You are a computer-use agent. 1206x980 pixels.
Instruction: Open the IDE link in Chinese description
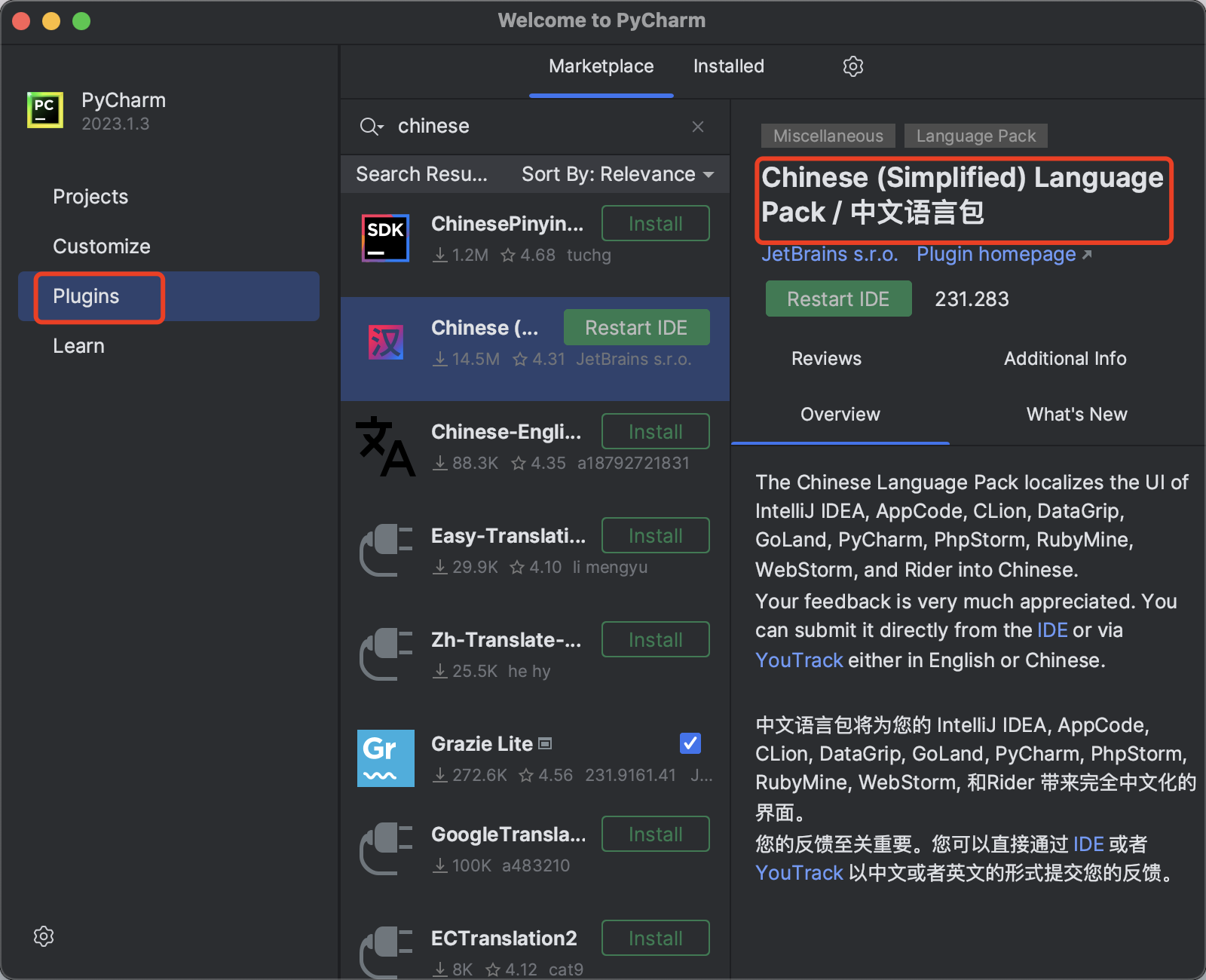[1088, 844]
